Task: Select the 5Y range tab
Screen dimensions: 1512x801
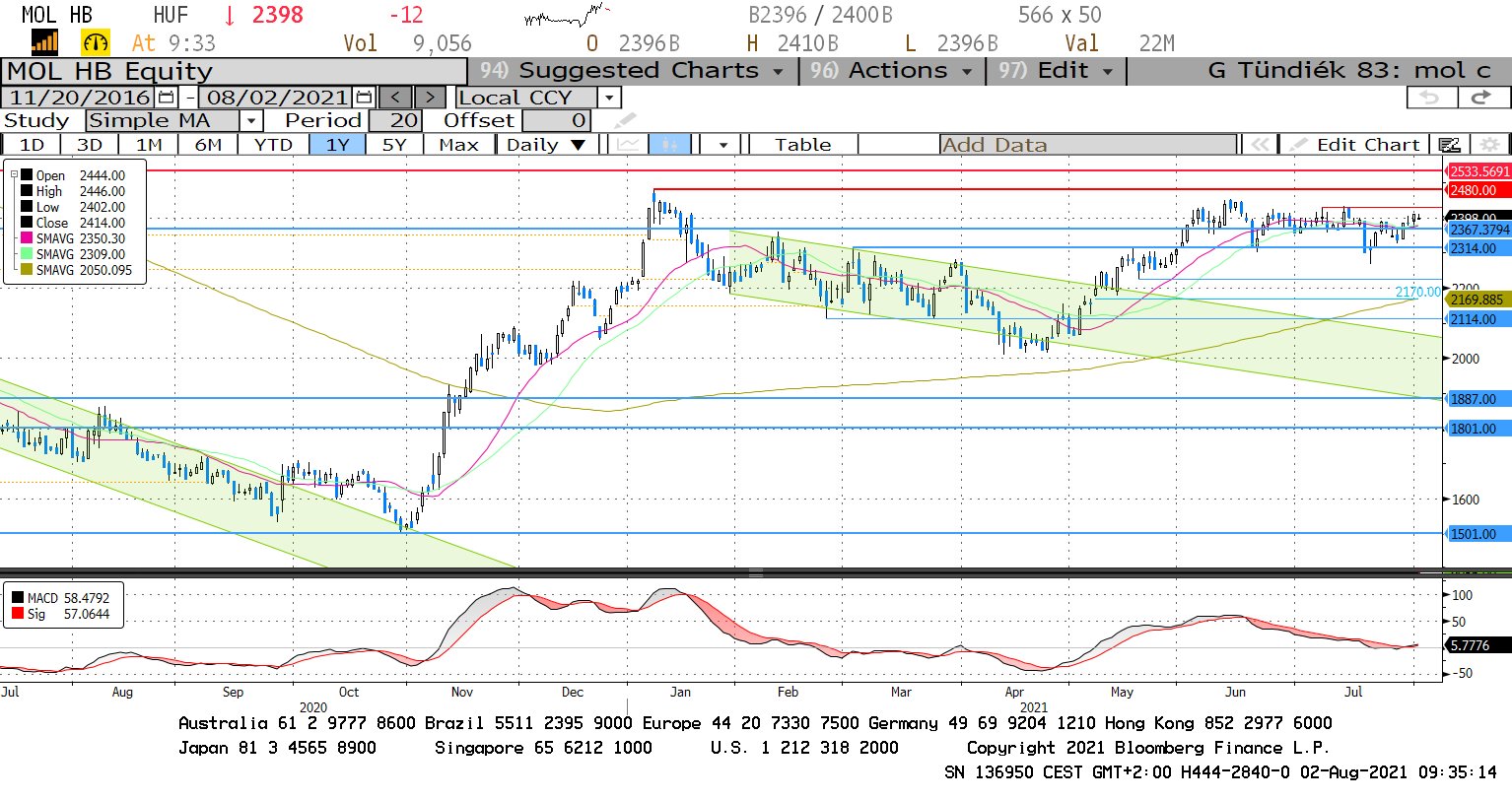Action: pos(394,145)
